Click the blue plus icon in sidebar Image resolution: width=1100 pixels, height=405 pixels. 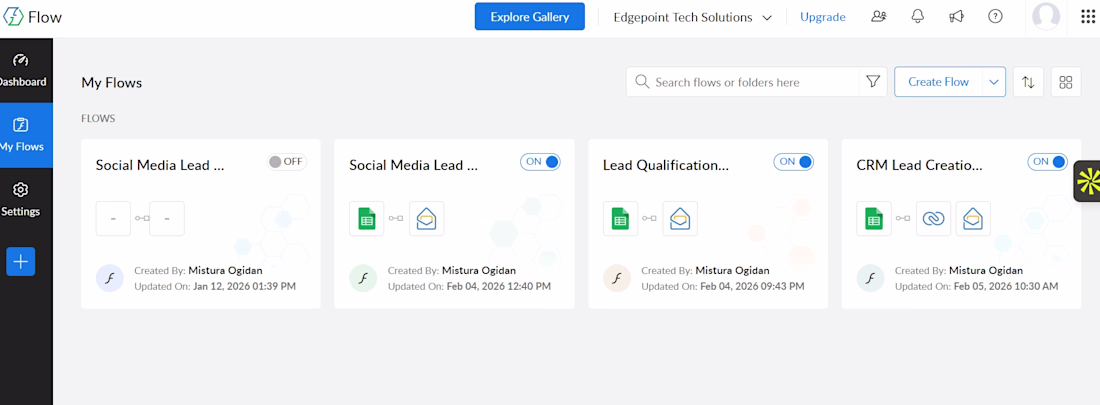[21, 262]
